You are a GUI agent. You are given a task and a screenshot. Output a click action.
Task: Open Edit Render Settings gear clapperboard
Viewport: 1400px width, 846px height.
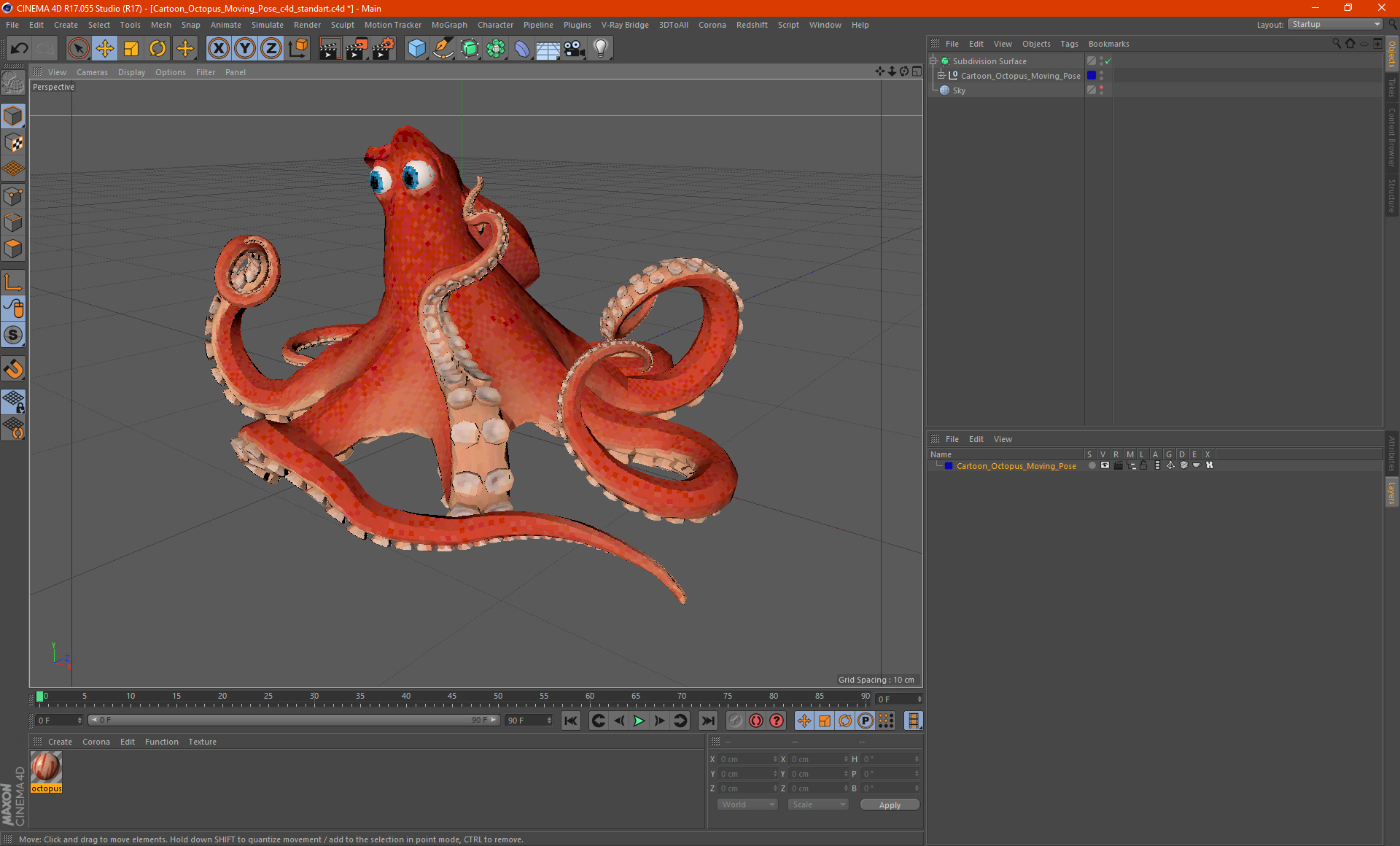click(384, 49)
